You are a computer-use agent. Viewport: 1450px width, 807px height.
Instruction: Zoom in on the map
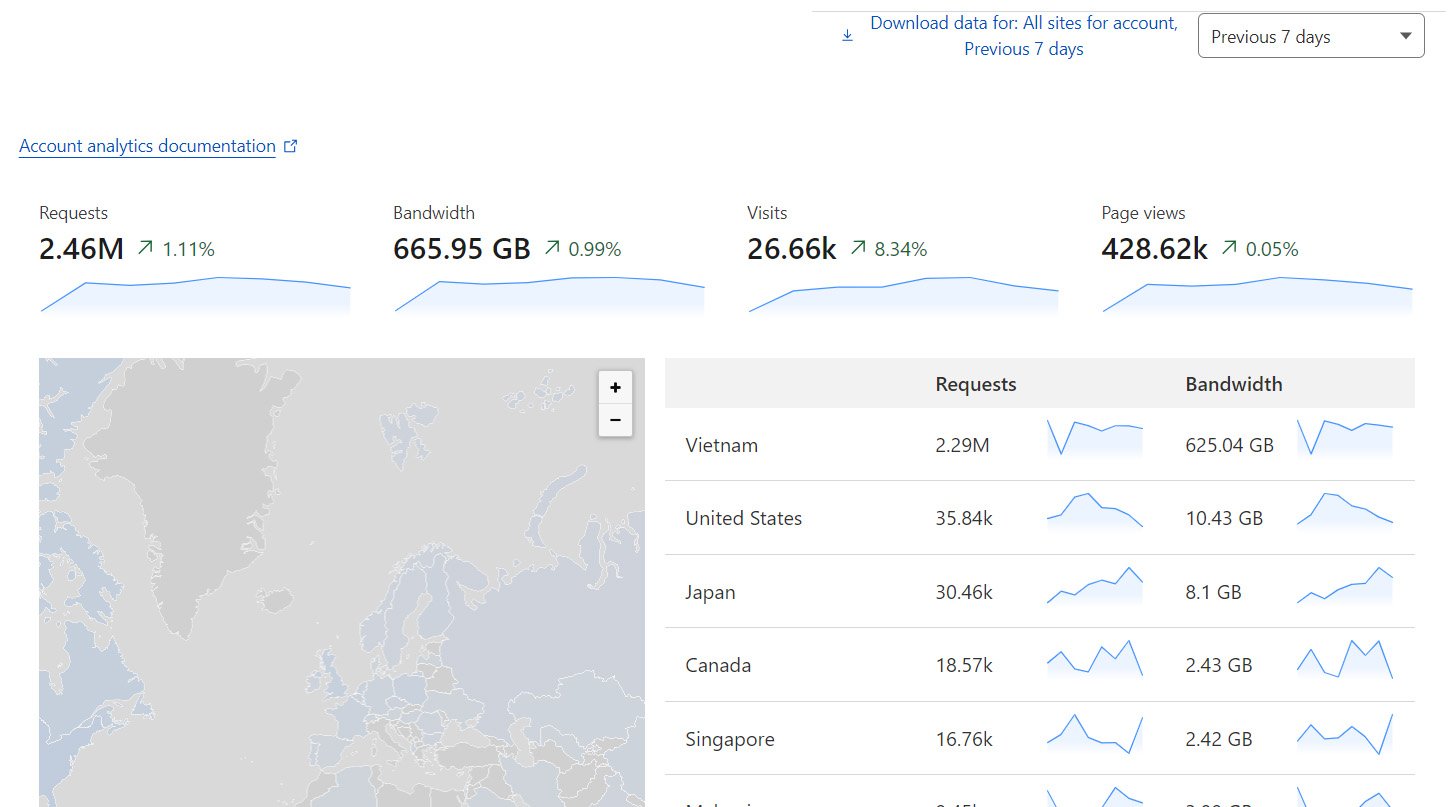pos(615,387)
